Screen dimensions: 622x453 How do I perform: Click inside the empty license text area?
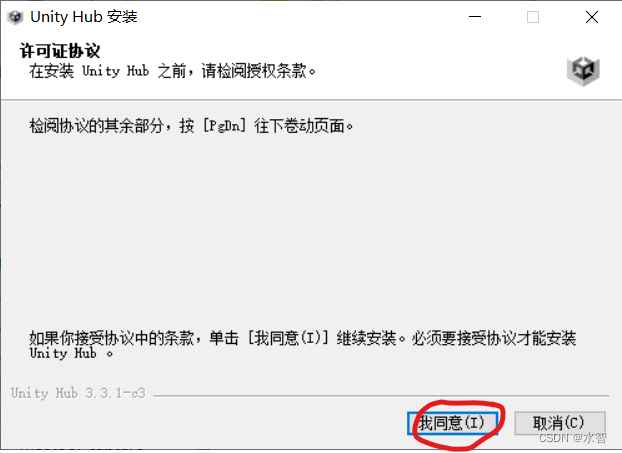click(309, 226)
